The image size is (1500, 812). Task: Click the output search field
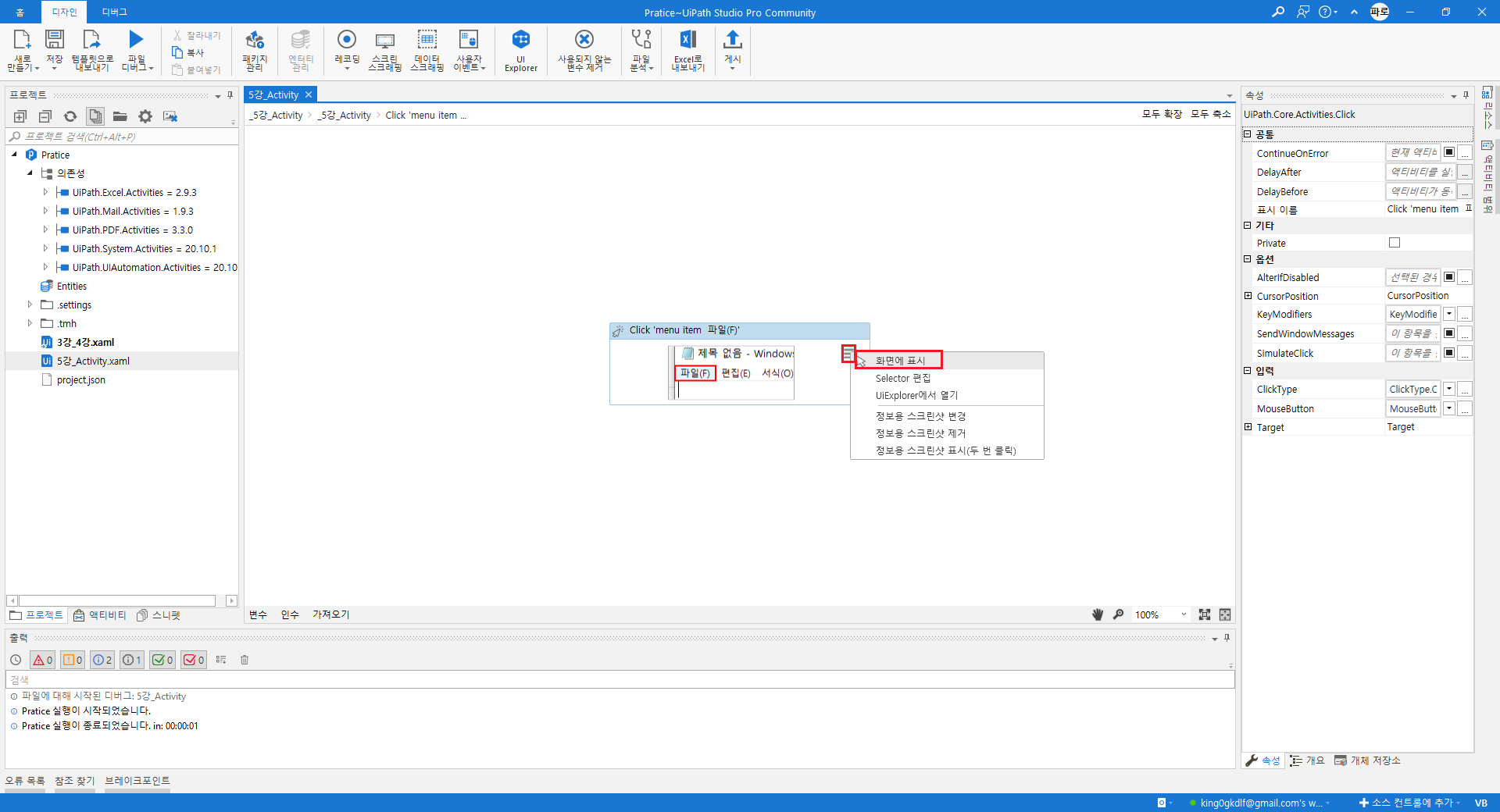(x=620, y=680)
